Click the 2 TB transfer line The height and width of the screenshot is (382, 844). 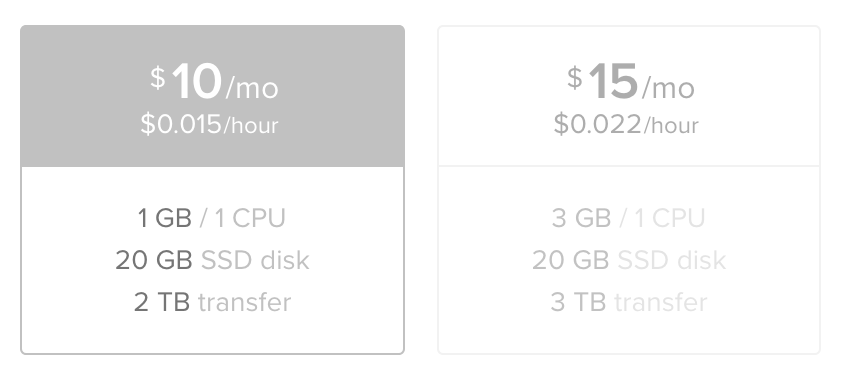212,302
